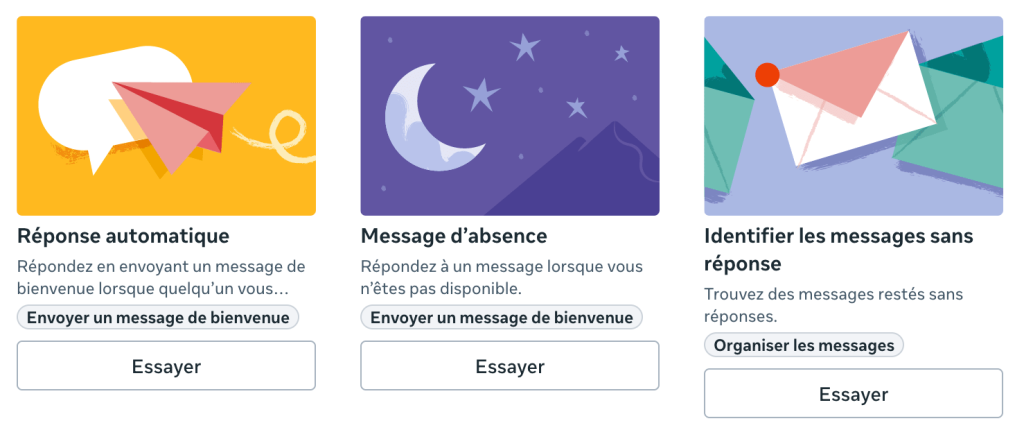Open the Réponse automatique title

point(123,237)
